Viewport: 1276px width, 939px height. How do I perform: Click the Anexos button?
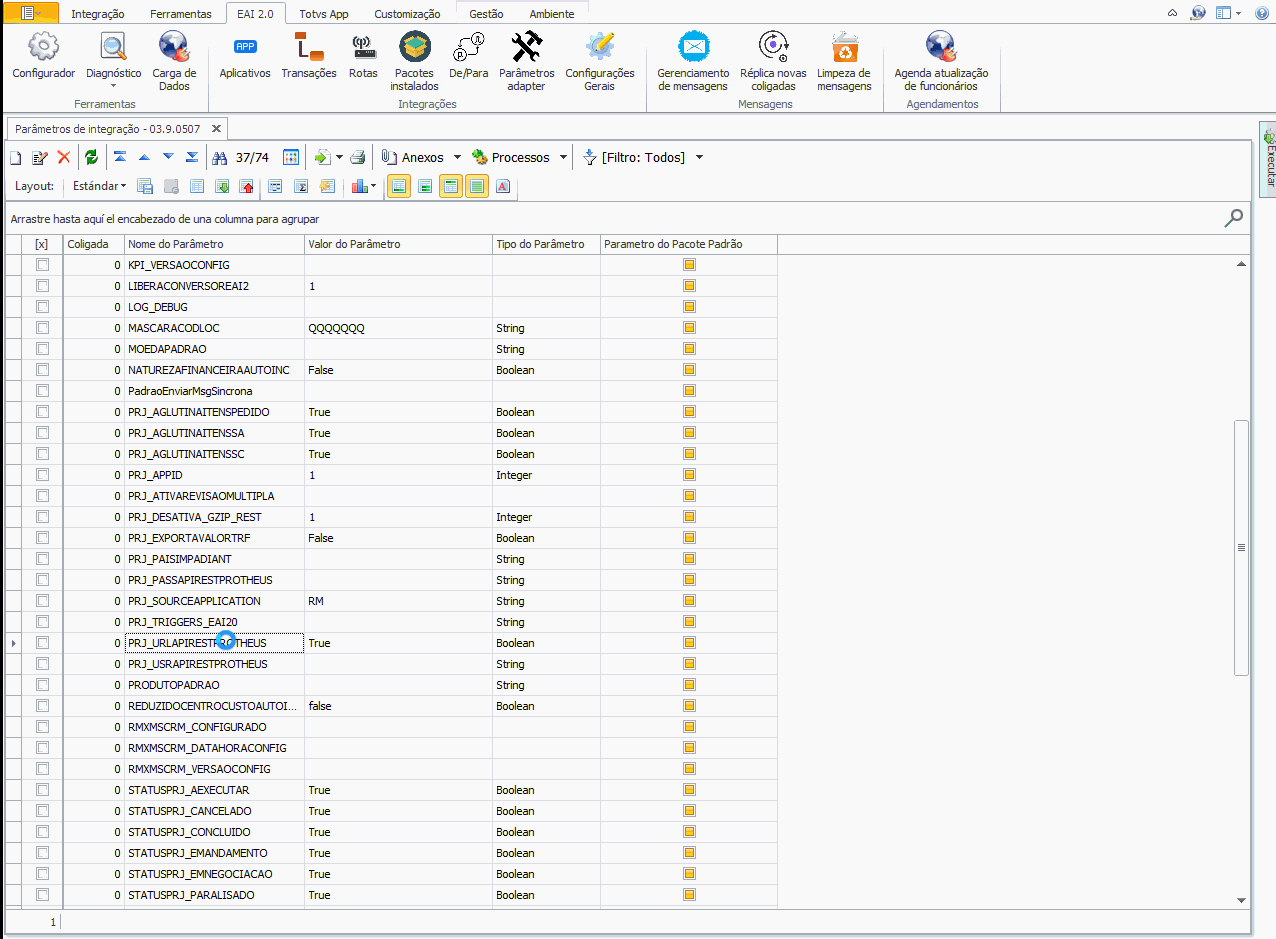coord(414,157)
